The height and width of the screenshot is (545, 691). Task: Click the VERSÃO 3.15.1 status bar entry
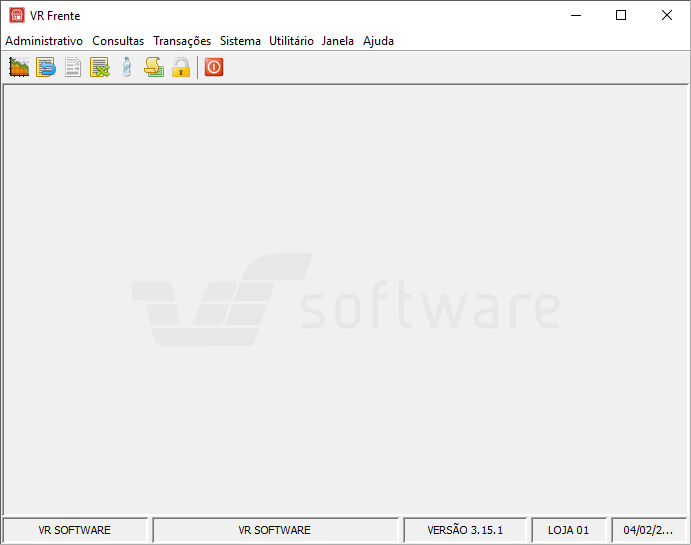click(x=465, y=530)
